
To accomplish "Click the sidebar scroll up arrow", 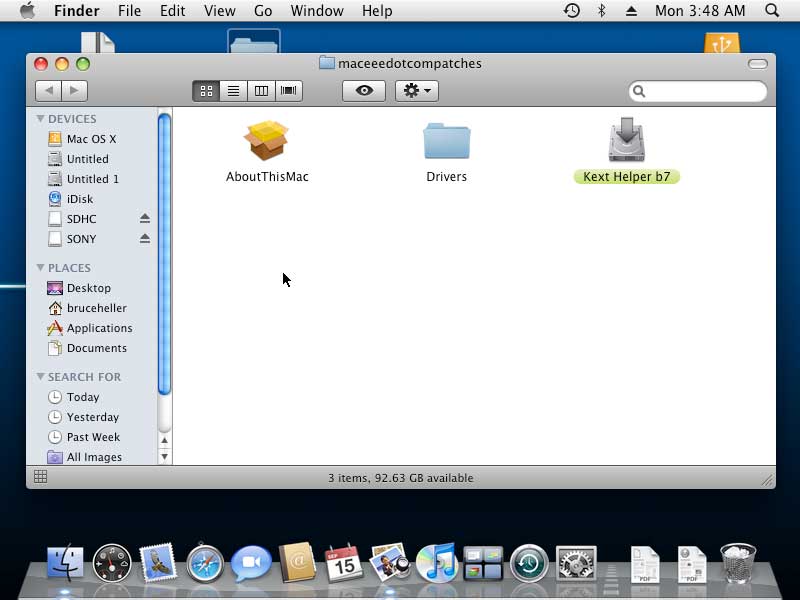I will 164,441.
